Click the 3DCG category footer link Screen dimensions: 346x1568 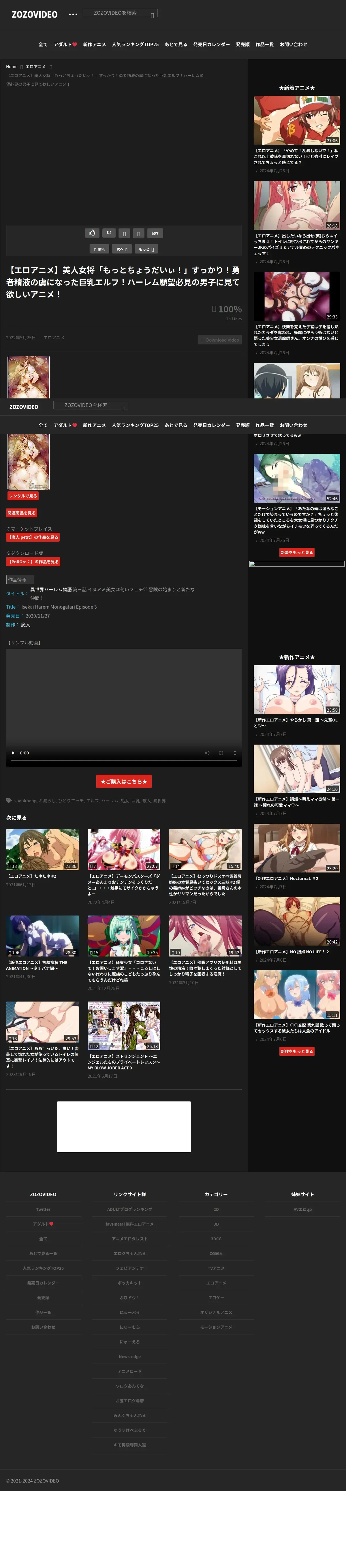[x=216, y=1239]
